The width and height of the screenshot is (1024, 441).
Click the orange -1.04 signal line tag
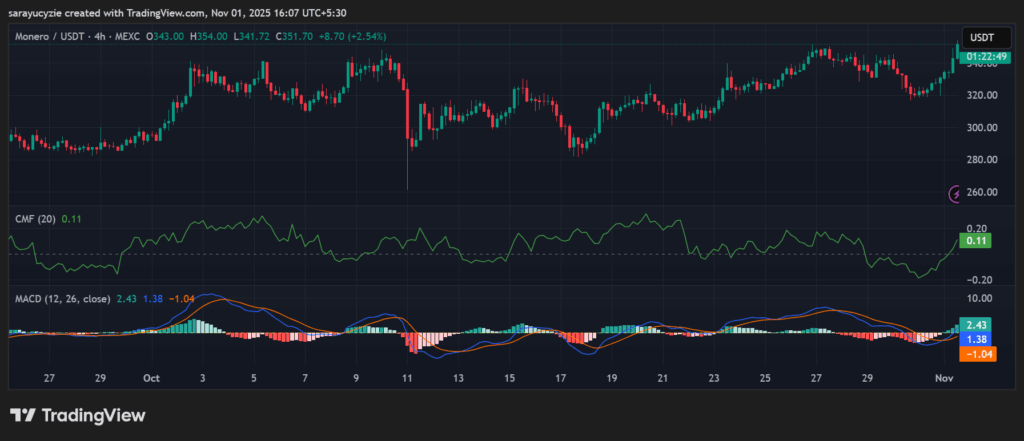[974, 354]
